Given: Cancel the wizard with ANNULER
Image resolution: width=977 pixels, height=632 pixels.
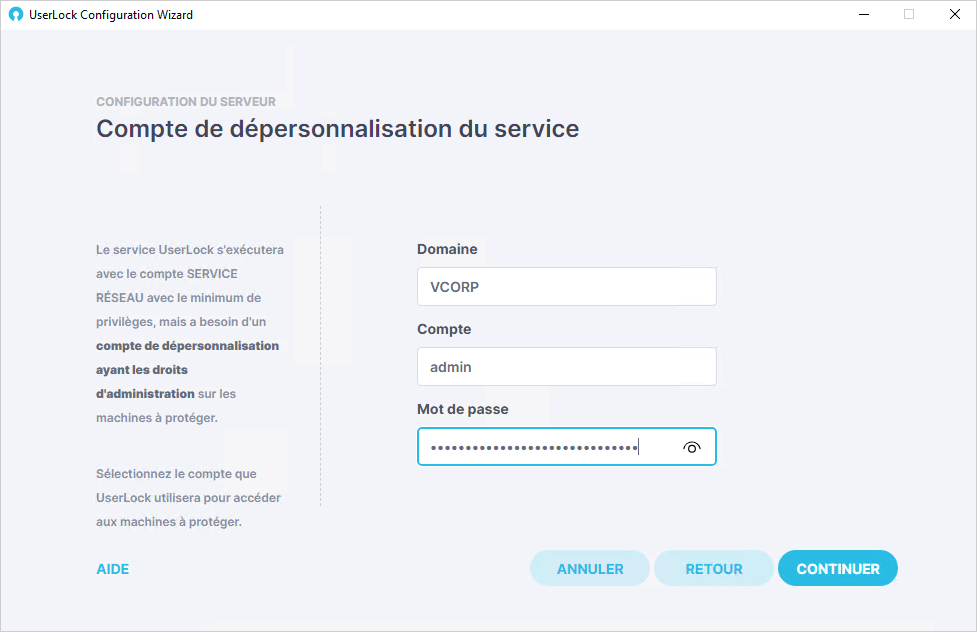Looking at the screenshot, I should 589,568.
